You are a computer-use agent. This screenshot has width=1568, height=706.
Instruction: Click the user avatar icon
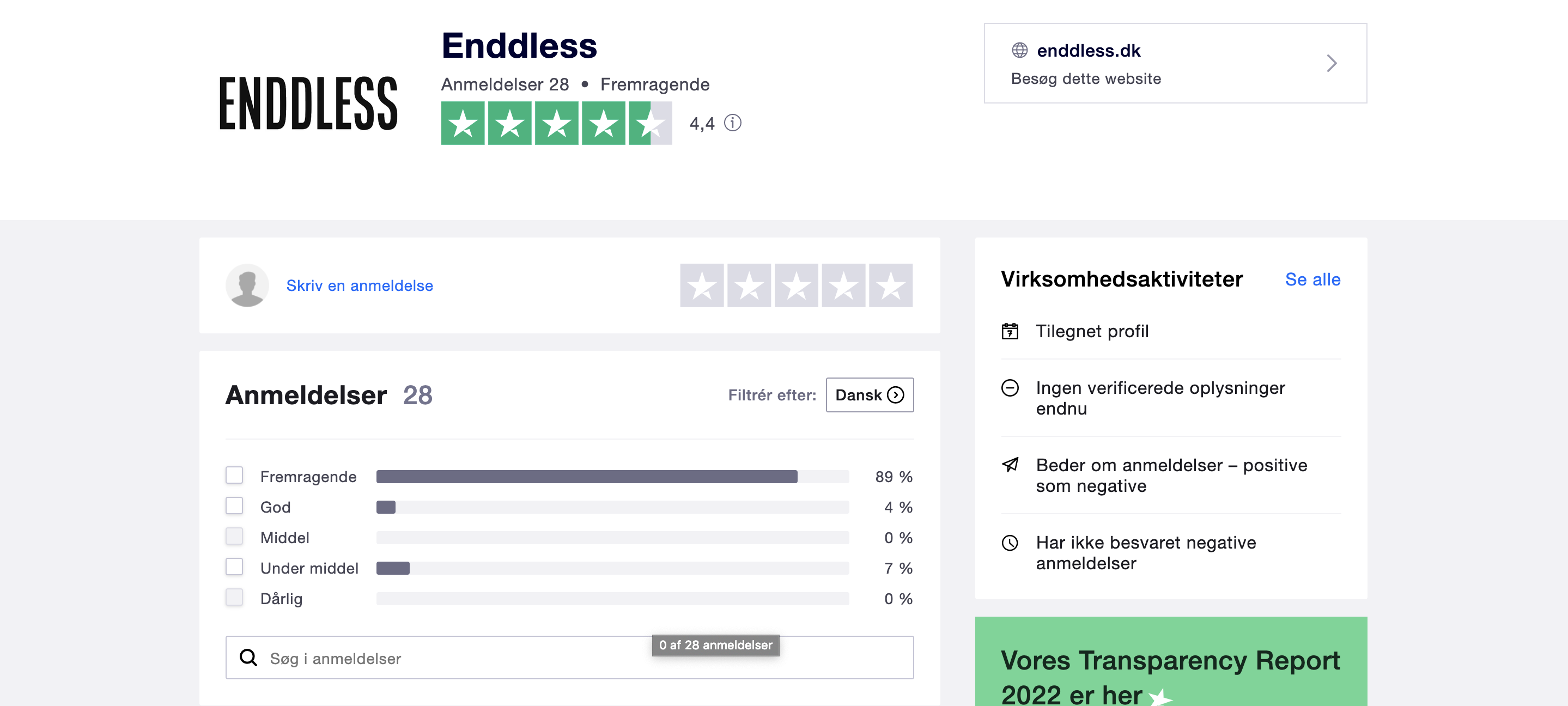(247, 285)
